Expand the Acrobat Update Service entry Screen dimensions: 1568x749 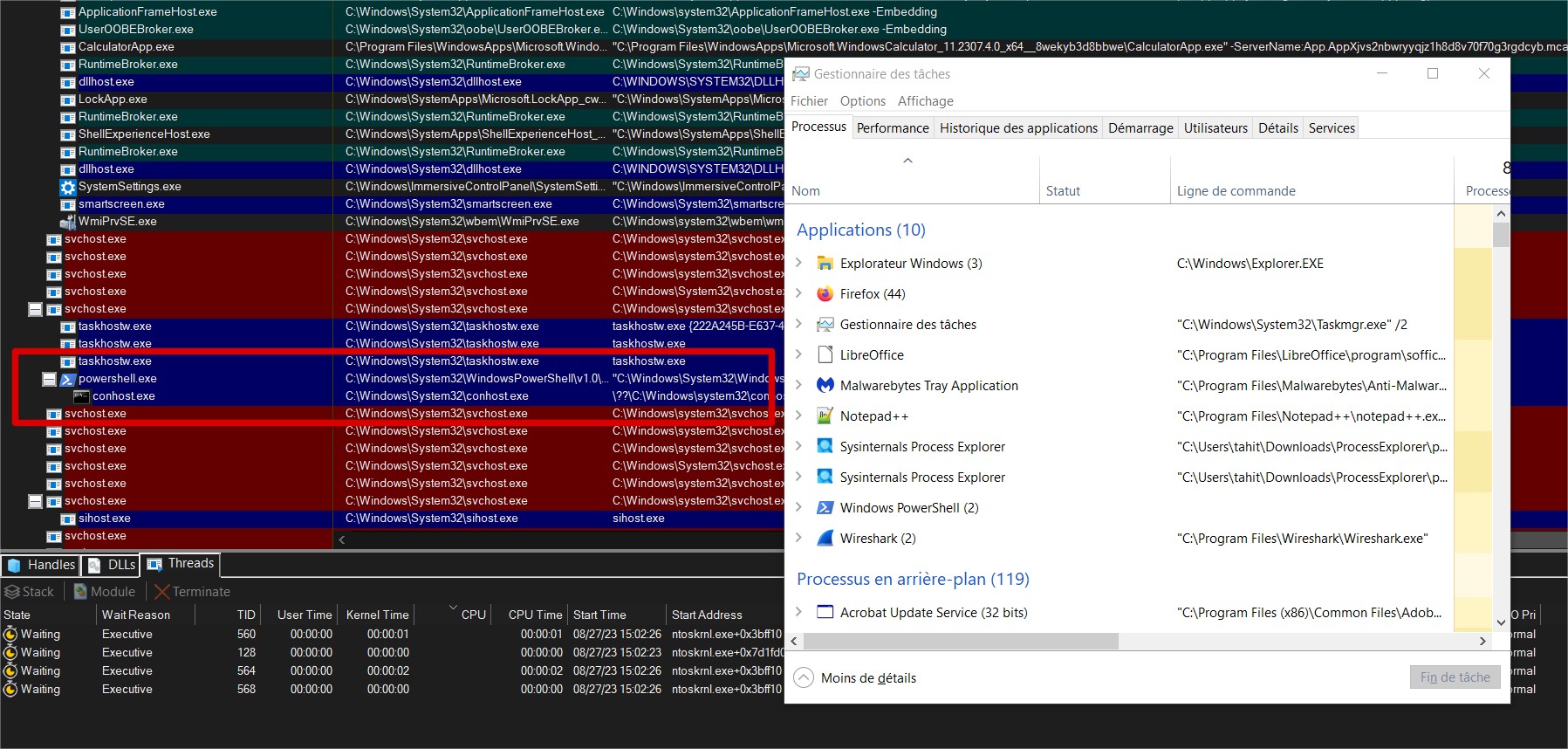[x=798, y=612]
